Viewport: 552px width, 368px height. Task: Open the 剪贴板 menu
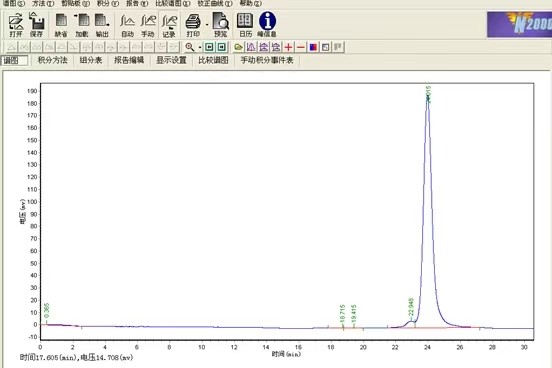pyautogui.click(x=75, y=3)
